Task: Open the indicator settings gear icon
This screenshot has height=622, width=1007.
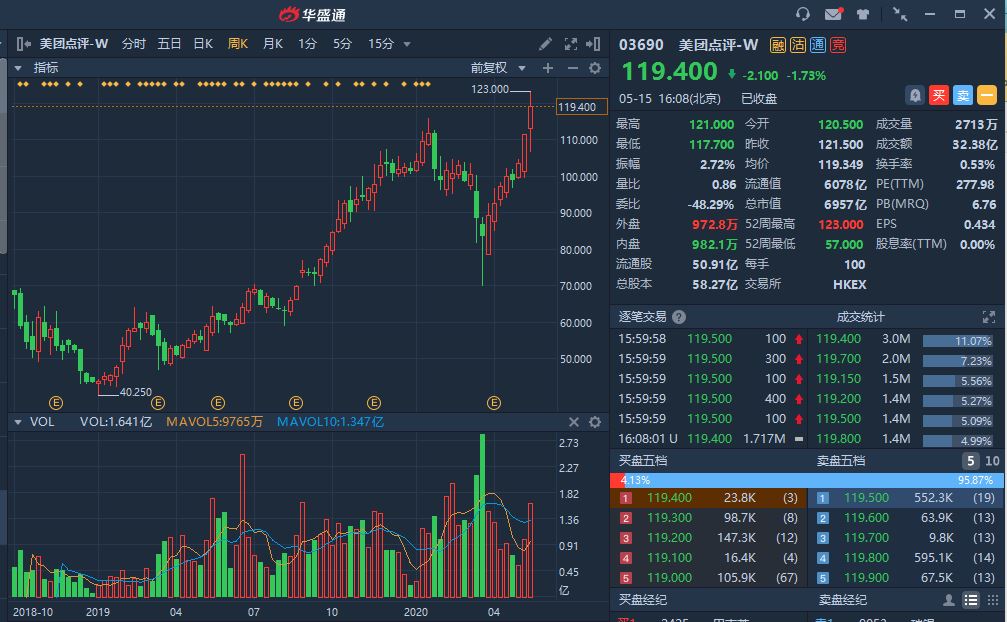Action: click(595, 68)
